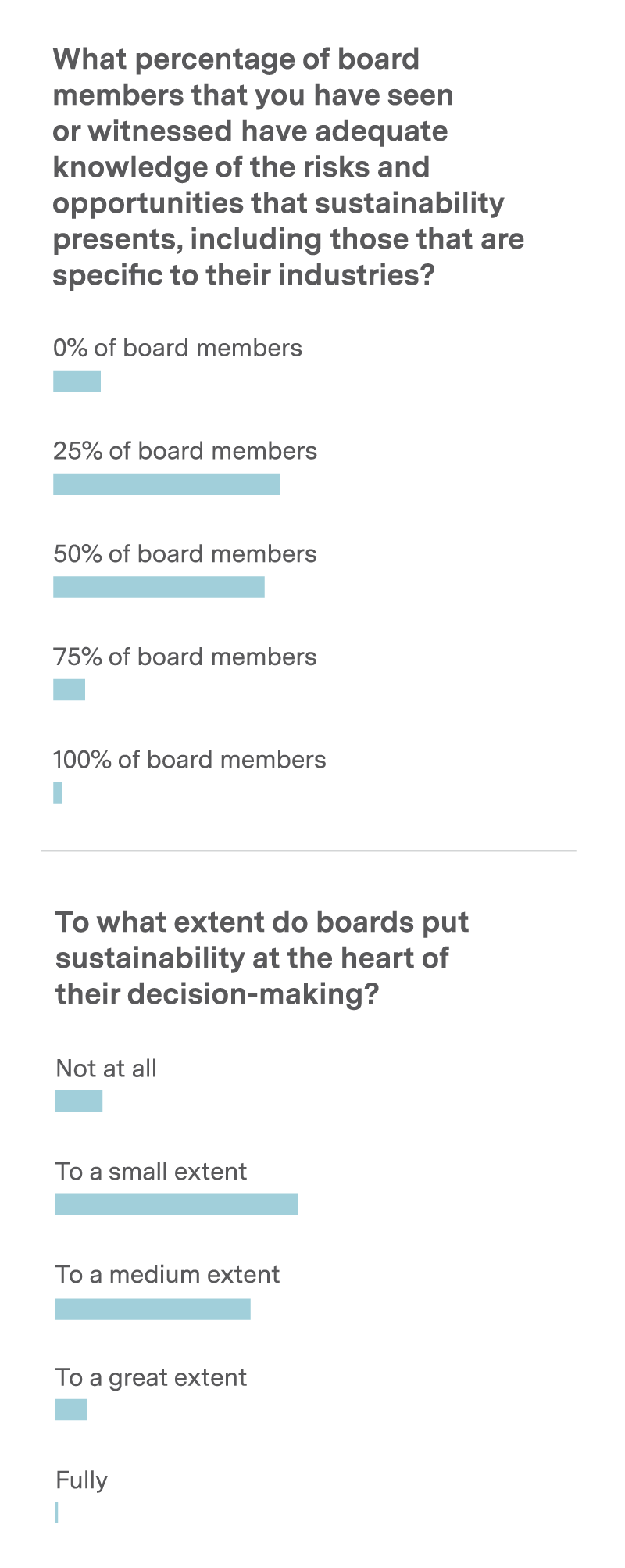The height and width of the screenshot is (1568, 625).
Task: Click the thin 'Fully' bar
Action: click(56, 1513)
